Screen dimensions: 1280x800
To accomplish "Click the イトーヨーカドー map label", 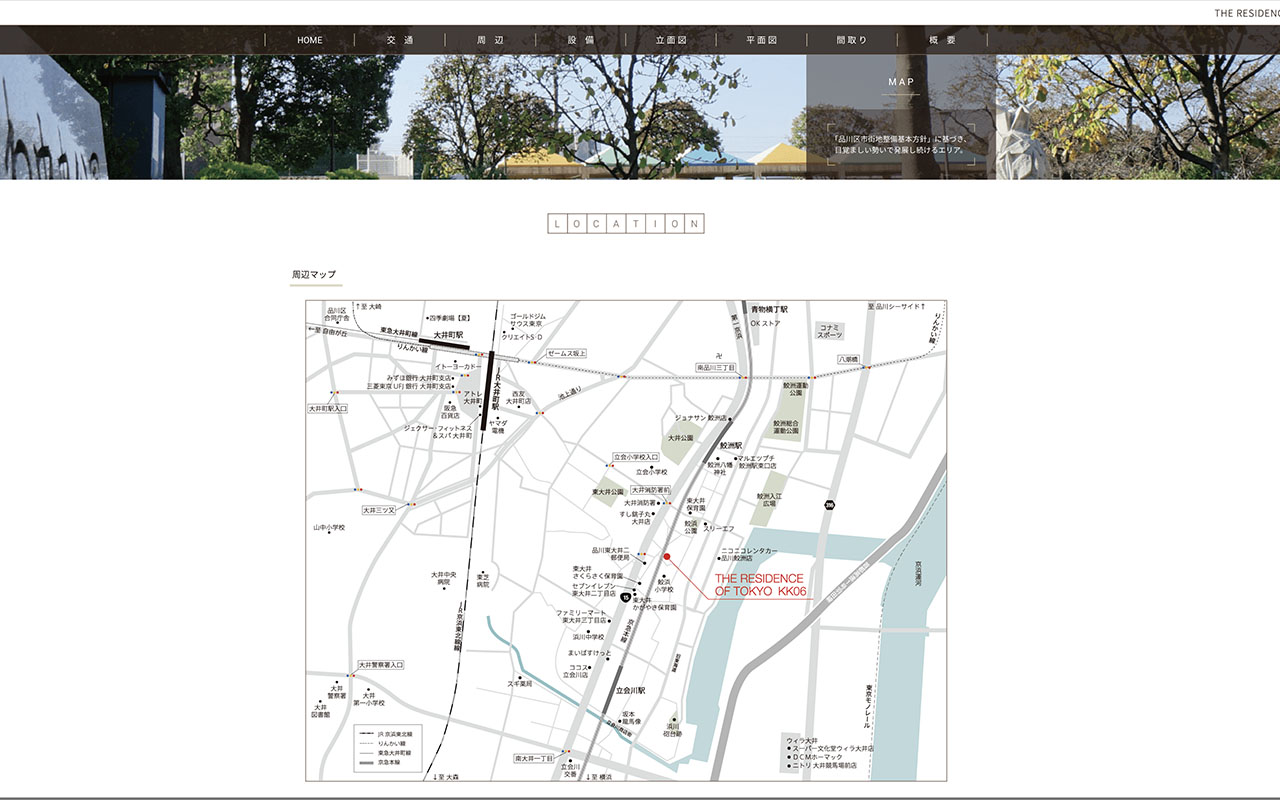I will (458, 367).
